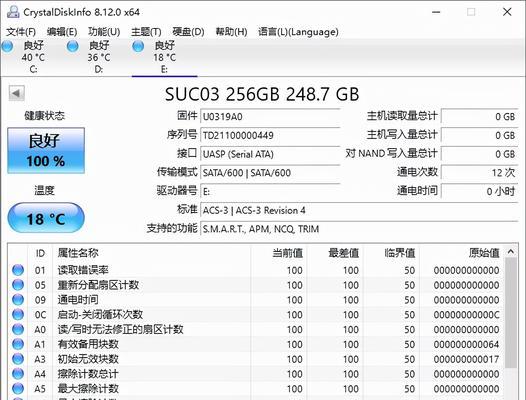
Task: Click the 18 °C temperature button
Action: 46,218
